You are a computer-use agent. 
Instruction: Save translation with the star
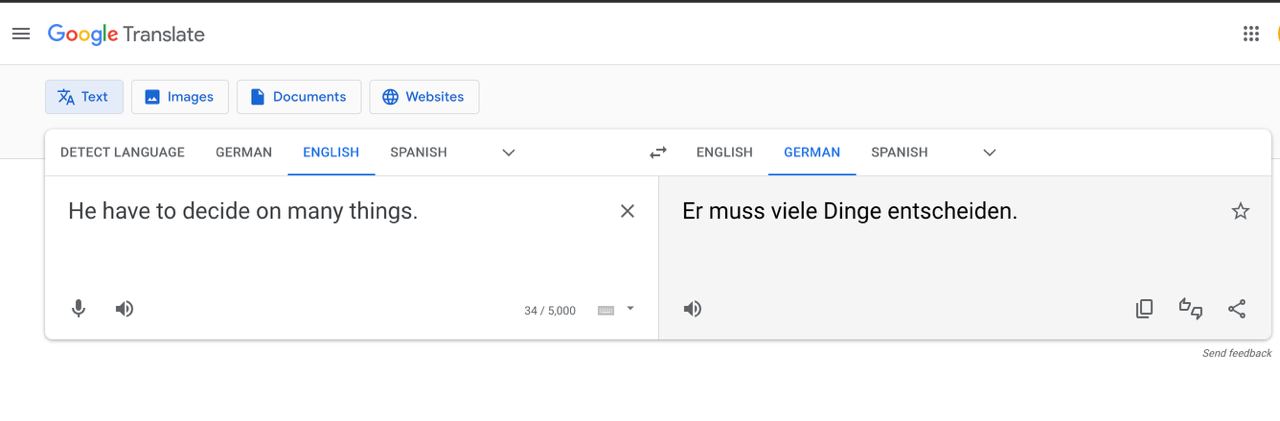[x=1240, y=211]
